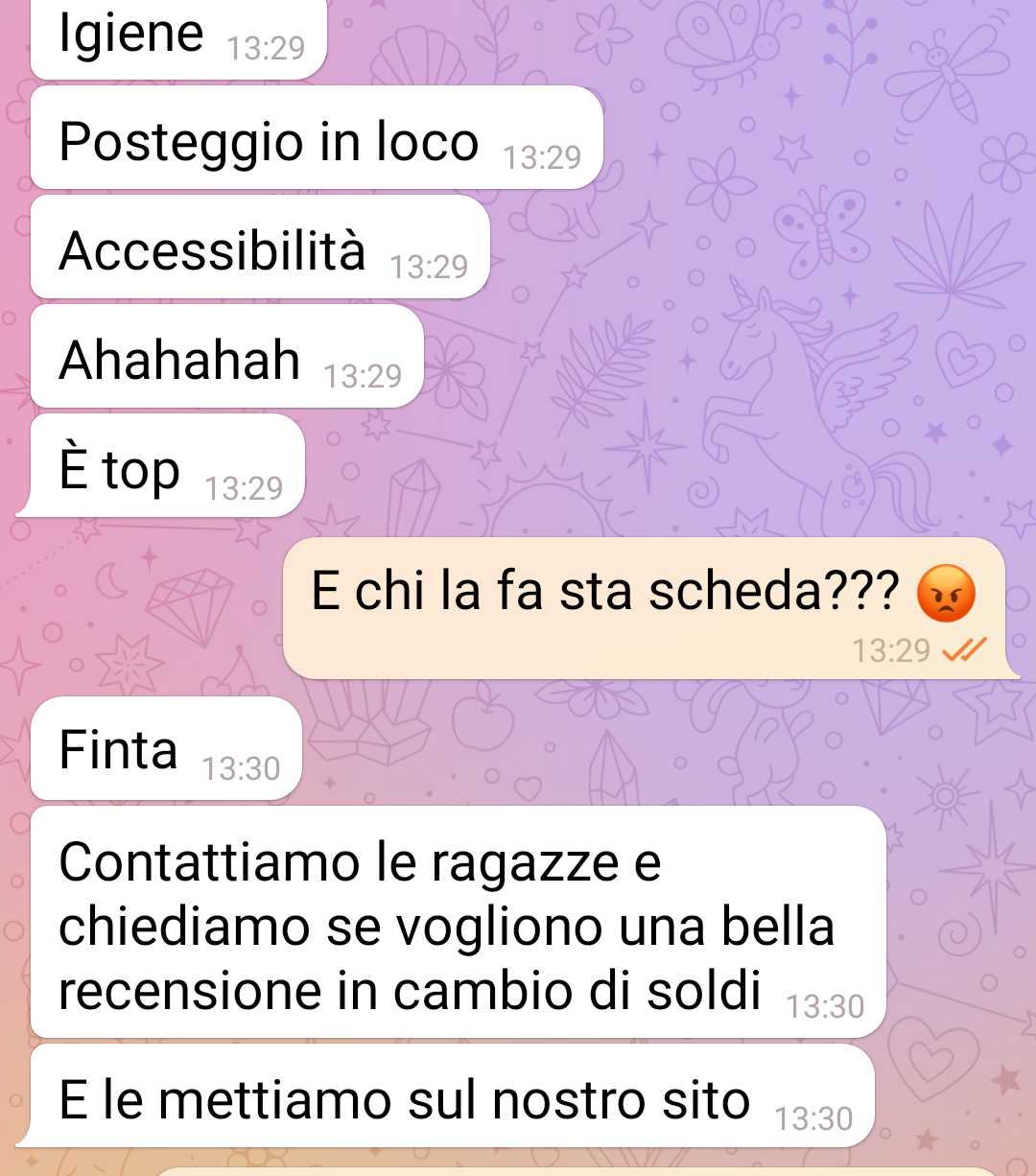Tap the timestamp beside "È top"

244,489
